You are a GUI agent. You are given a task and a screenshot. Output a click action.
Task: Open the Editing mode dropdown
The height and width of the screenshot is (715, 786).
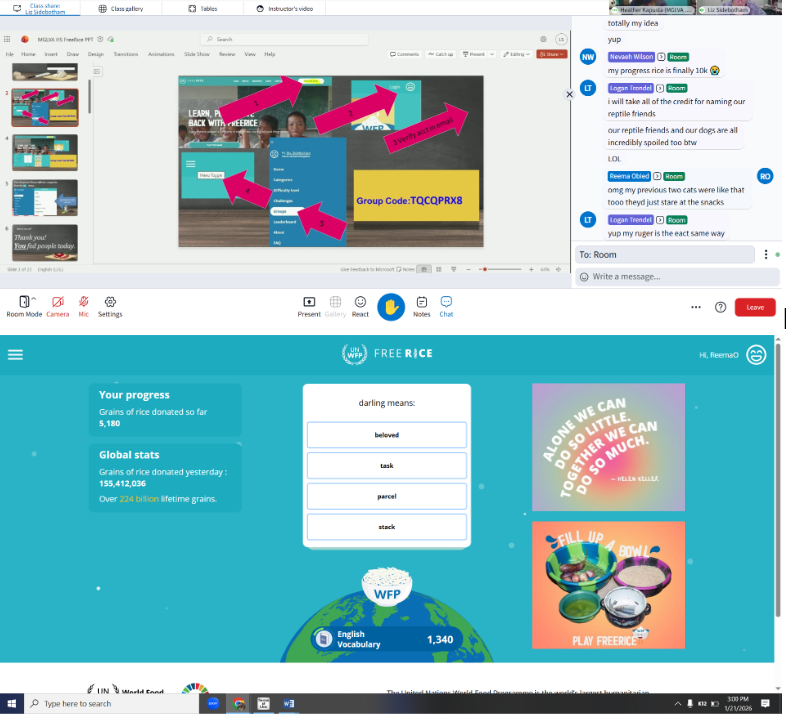(516, 54)
